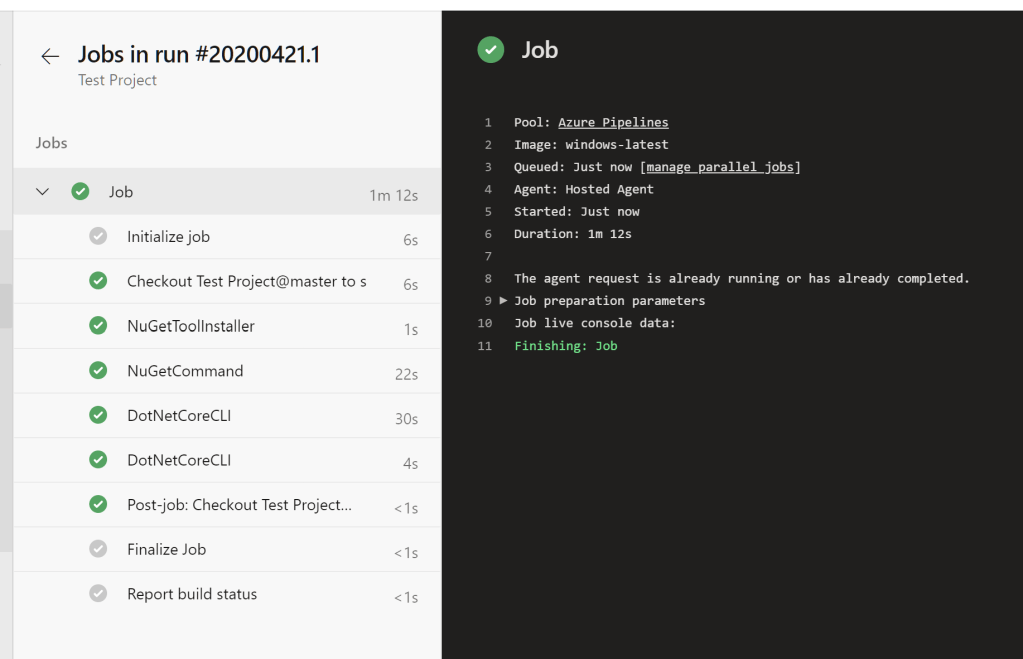The image size is (1023, 659).
Task: Click the Finishing: Job log line
Action: click(x=567, y=345)
